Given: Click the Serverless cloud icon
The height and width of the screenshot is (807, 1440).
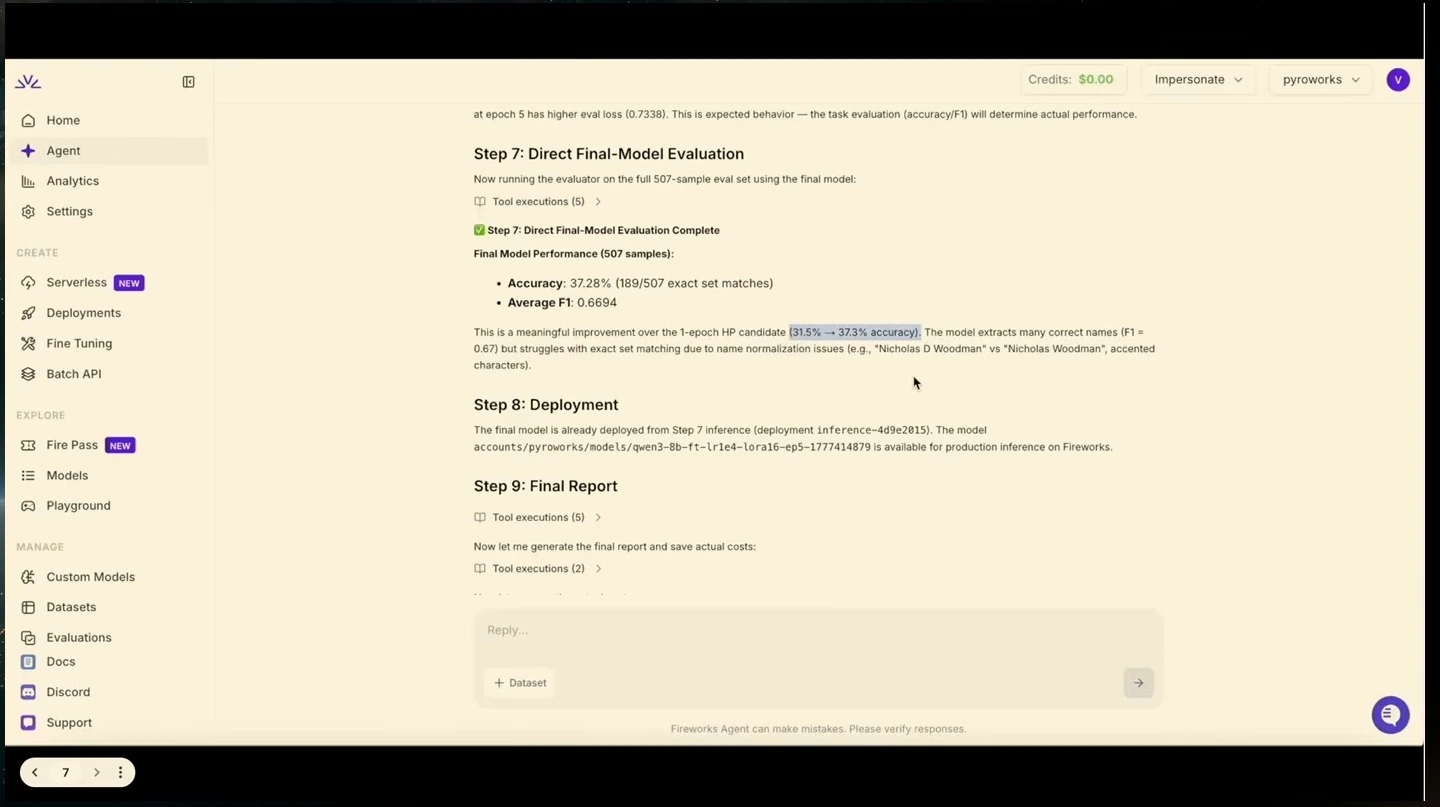Looking at the screenshot, I should 28,283.
